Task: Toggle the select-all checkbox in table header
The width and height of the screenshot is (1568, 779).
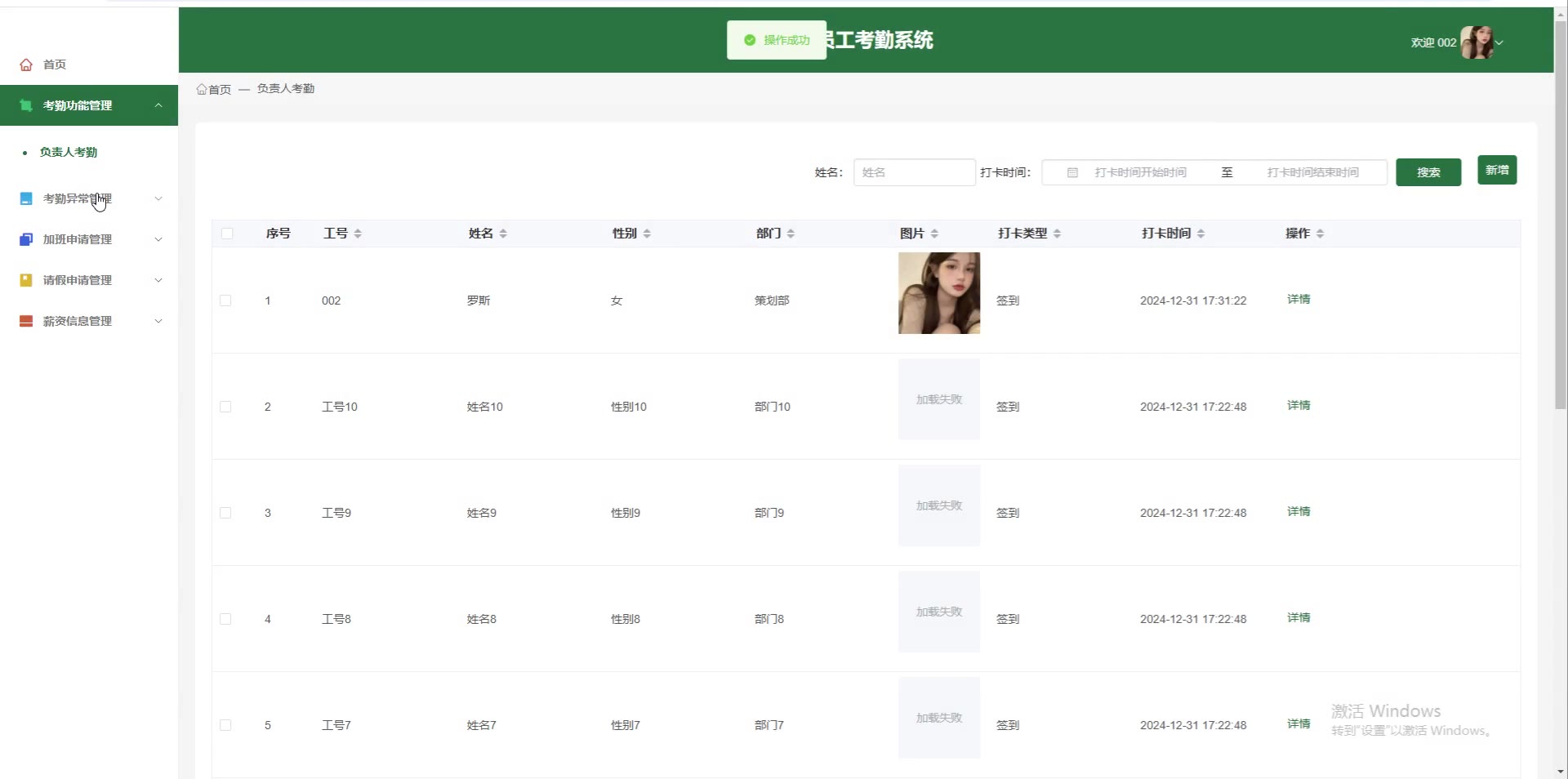Action: pyautogui.click(x=227, y=234)
